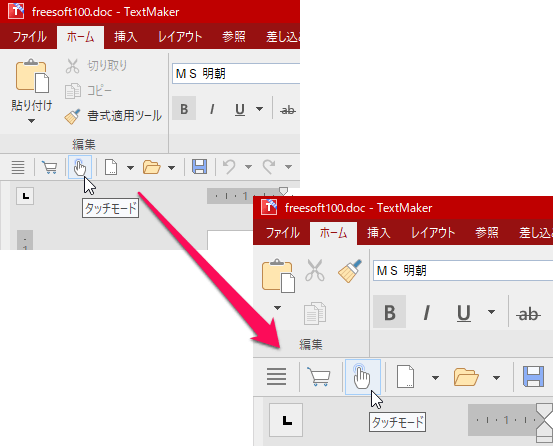The height and width of the screenshot is (446, 553).
Task: Open 挿入 tab in upper window
Action: [x=126, y=37]
